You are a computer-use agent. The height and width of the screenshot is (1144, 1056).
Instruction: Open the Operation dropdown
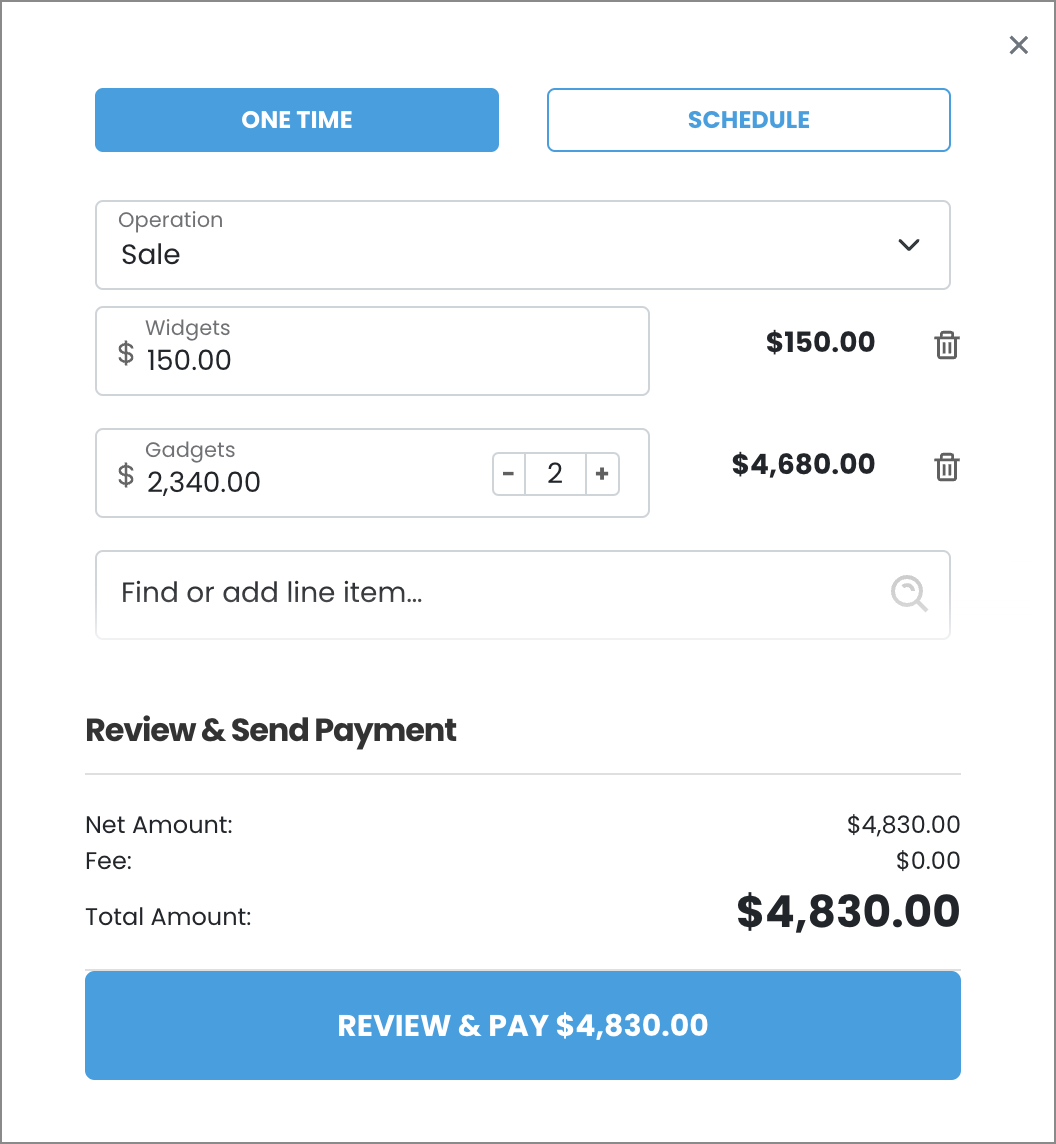point(500,245)
